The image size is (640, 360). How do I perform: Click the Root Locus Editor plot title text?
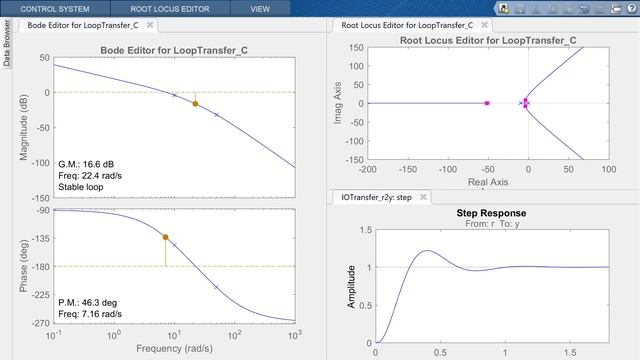click(488, 40)
